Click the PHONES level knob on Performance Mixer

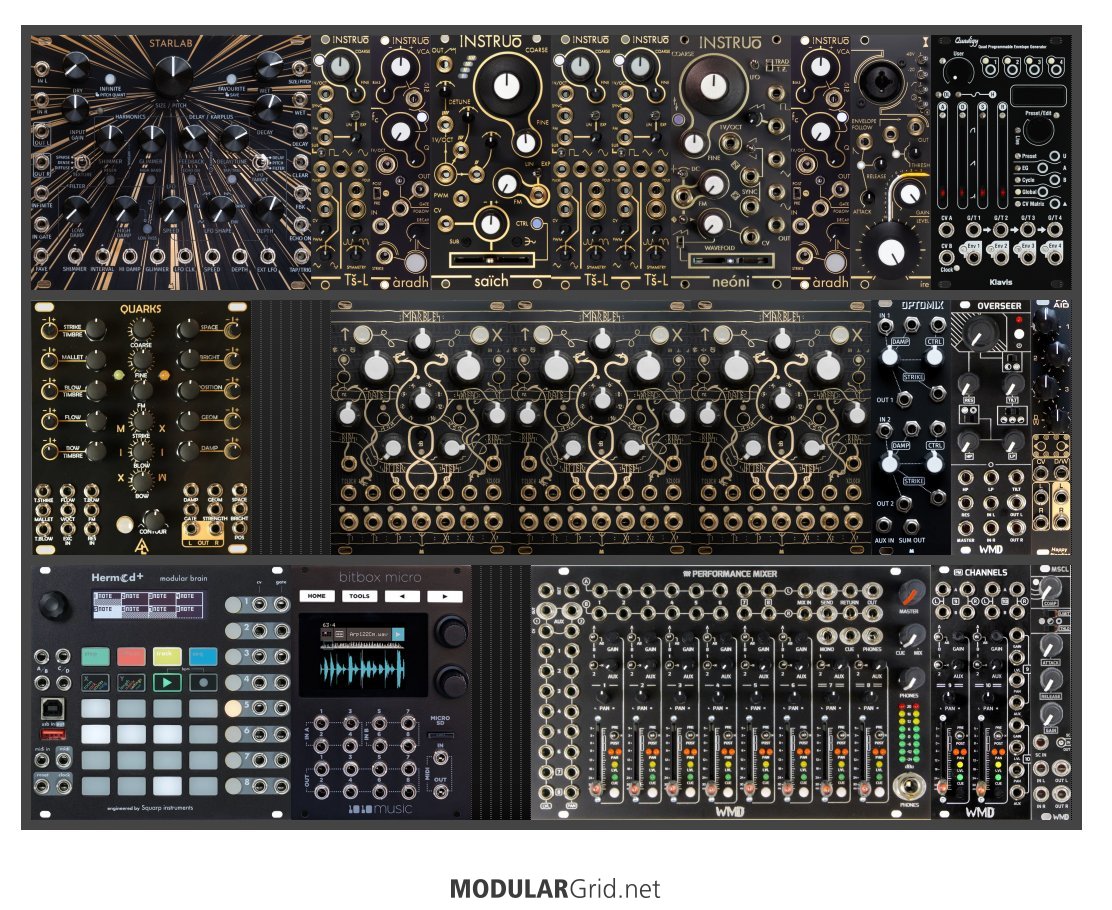pos(911,679)
